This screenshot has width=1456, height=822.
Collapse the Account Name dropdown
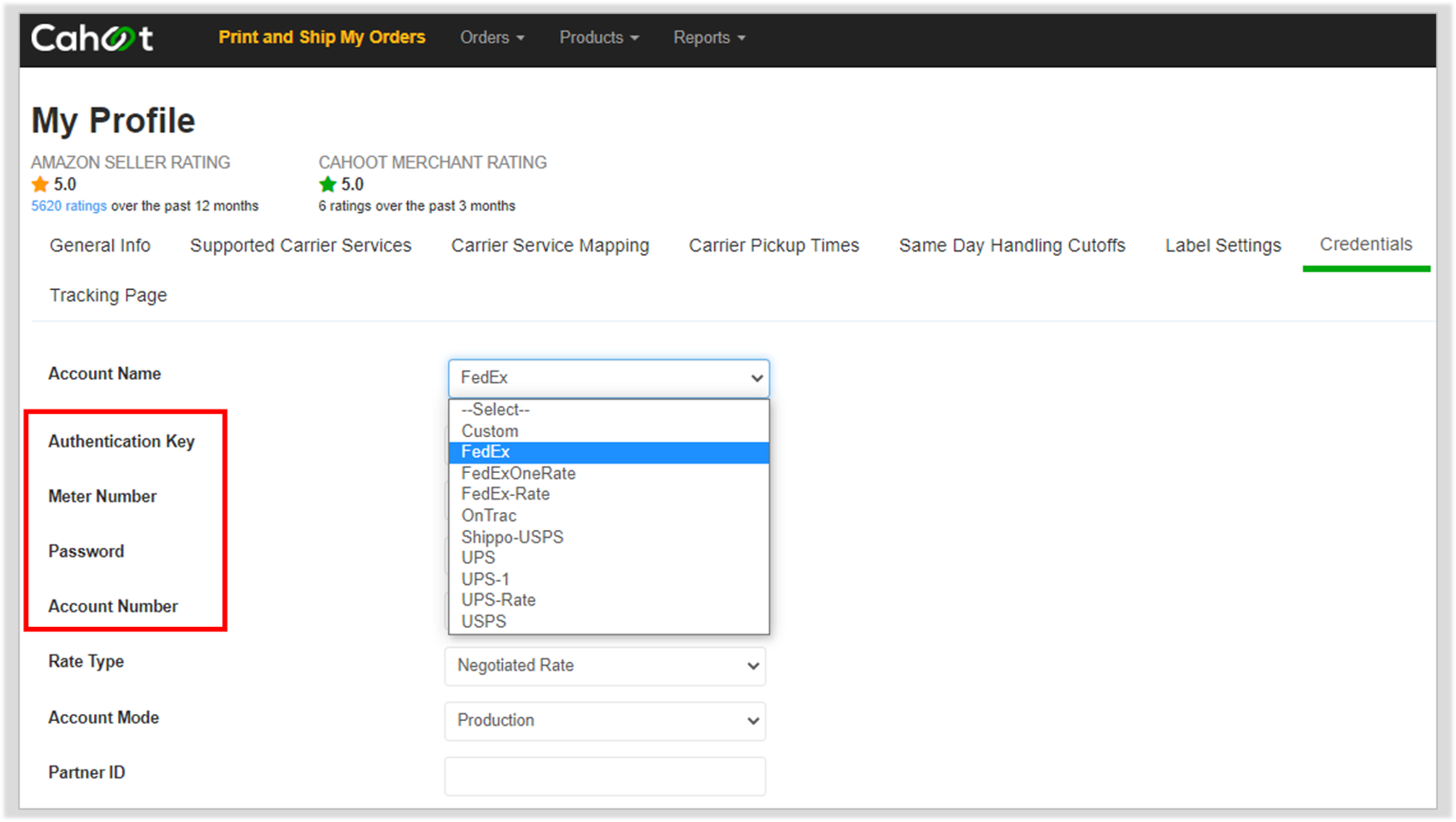[609, 378]
